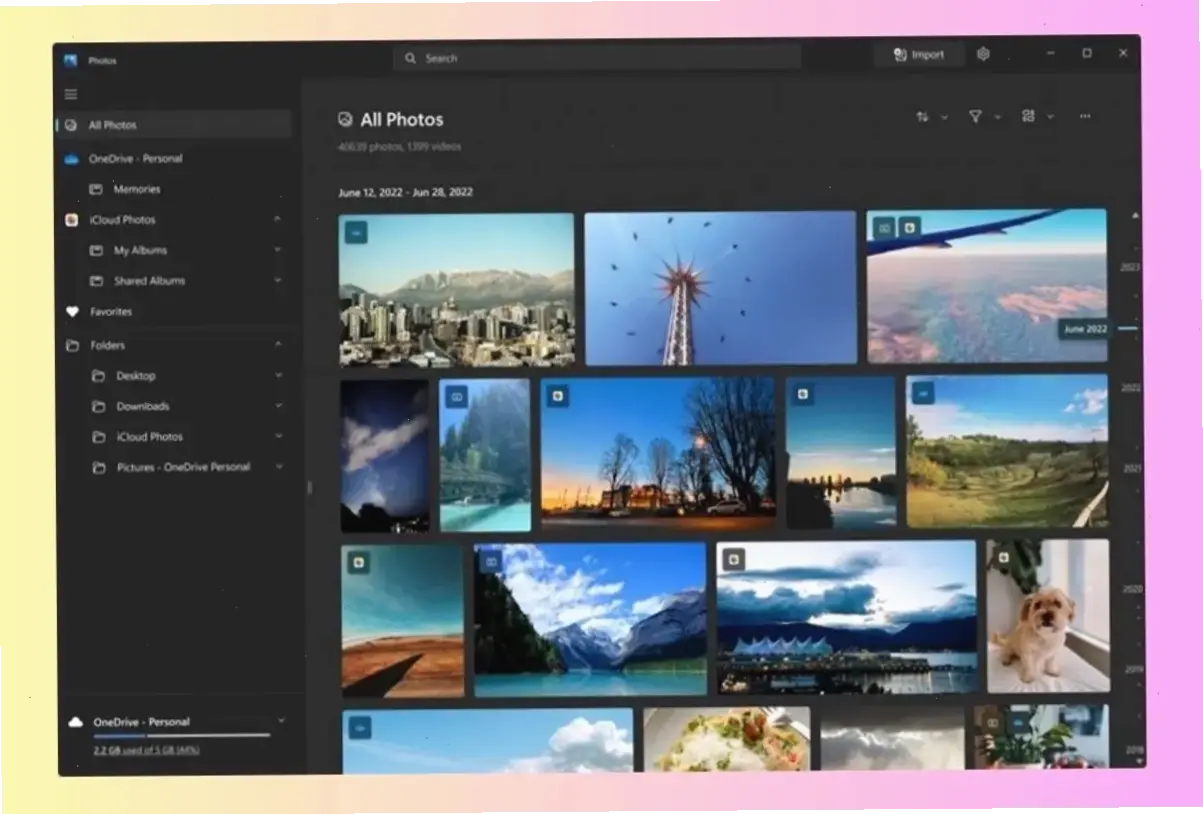The height and width of the screenshot is (814, 1203).
Task: Click the June 12, 2022 - Jun 28, 2022 heading
Action: click(x=406, y=192)
